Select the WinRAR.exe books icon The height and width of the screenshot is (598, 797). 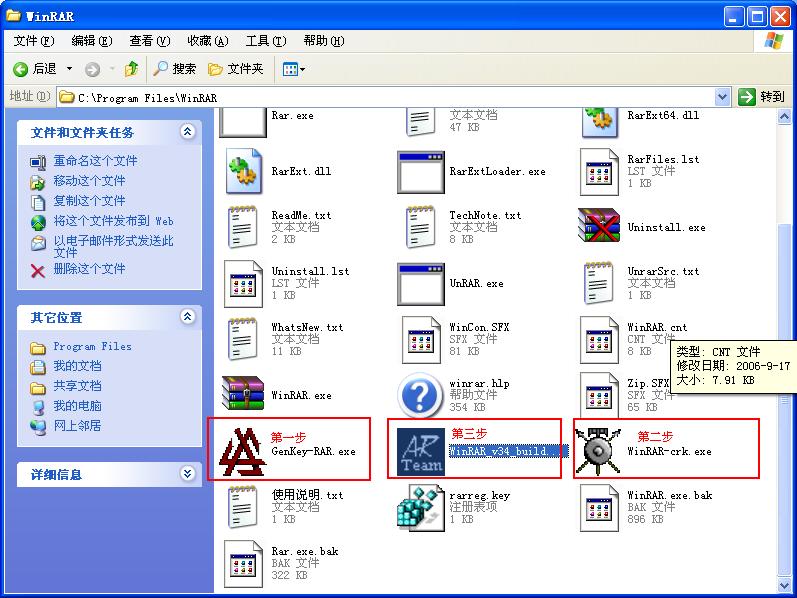coord(243,393)
